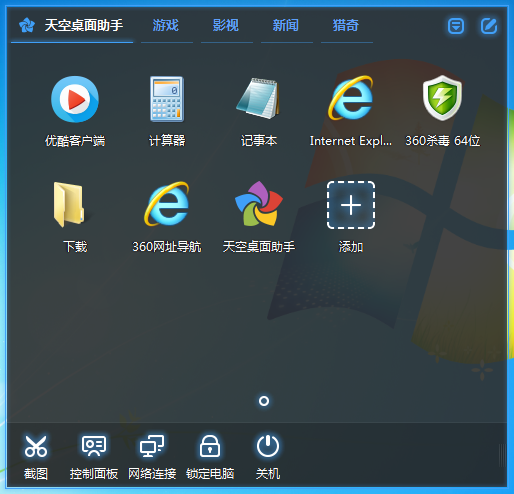Open 控制面板 from bottom toolbar
The height and width of the screenshot is (494, 514).
[x=94, y=446]
